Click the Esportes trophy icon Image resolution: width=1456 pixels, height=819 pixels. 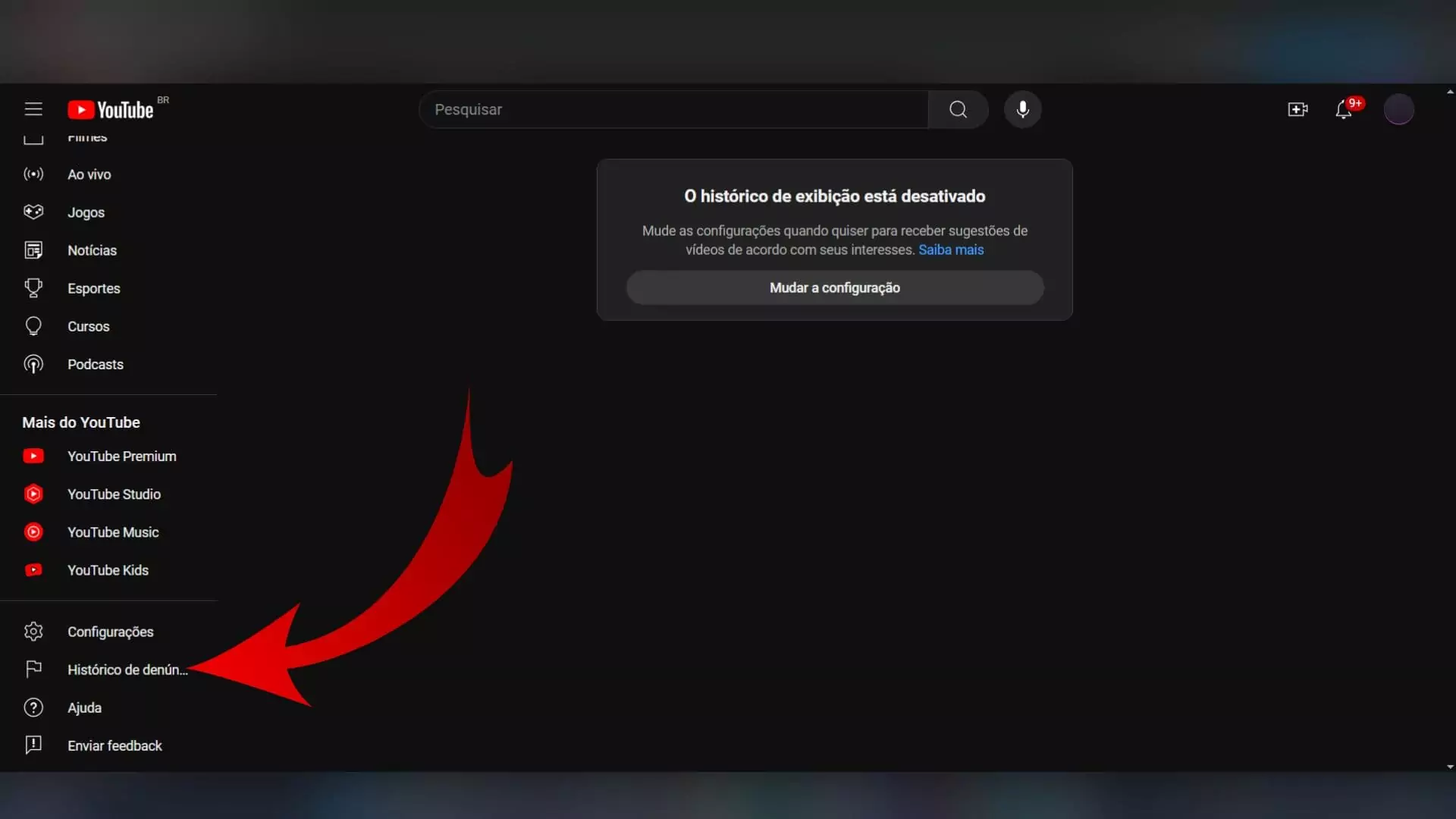33,288
